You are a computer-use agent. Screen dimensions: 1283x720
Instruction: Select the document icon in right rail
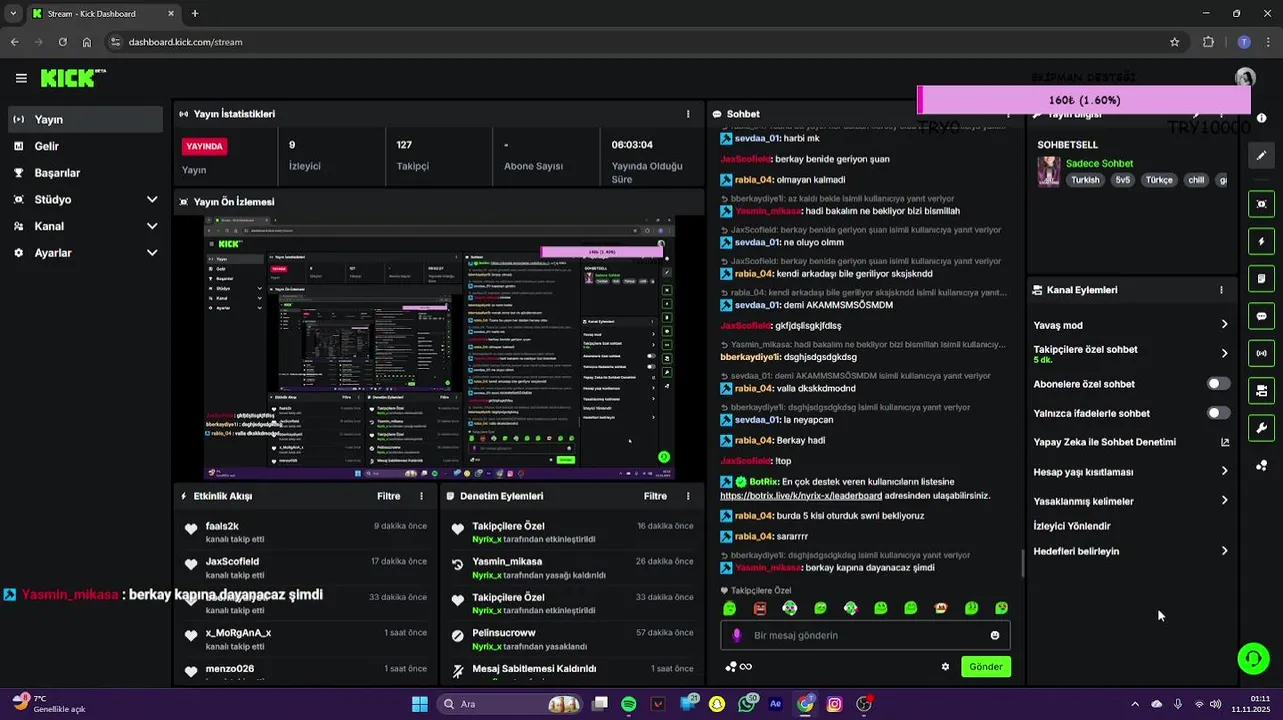pyautogui.click(x=1261, y=279)
